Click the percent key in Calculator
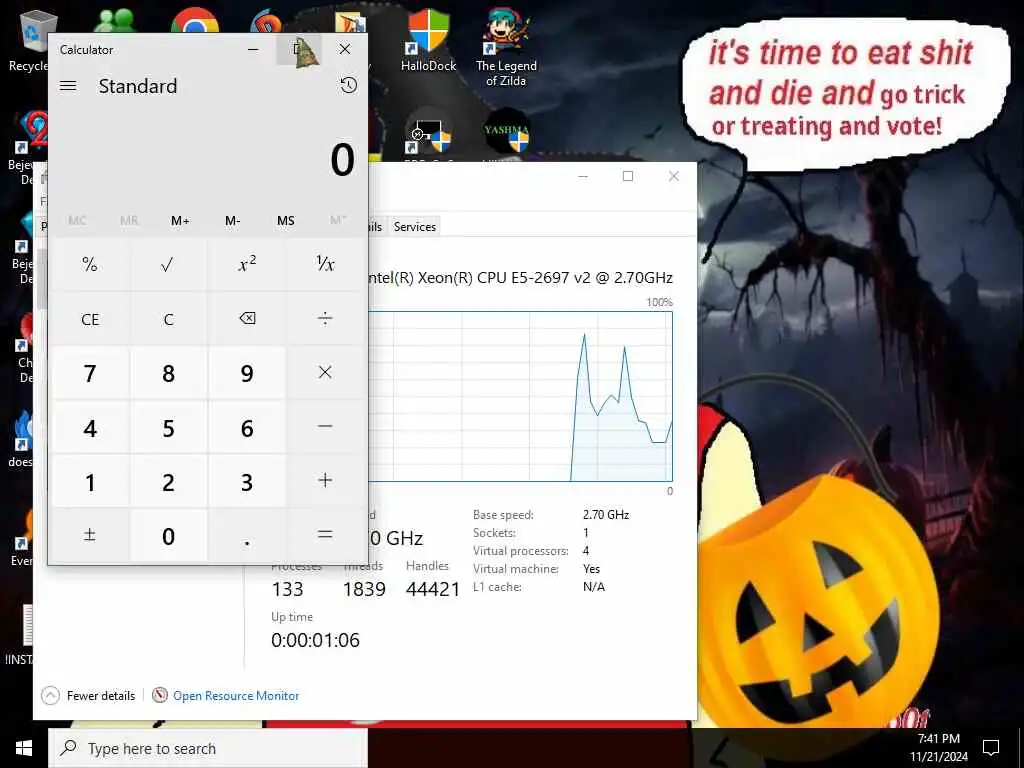 [x=90, y=264]
